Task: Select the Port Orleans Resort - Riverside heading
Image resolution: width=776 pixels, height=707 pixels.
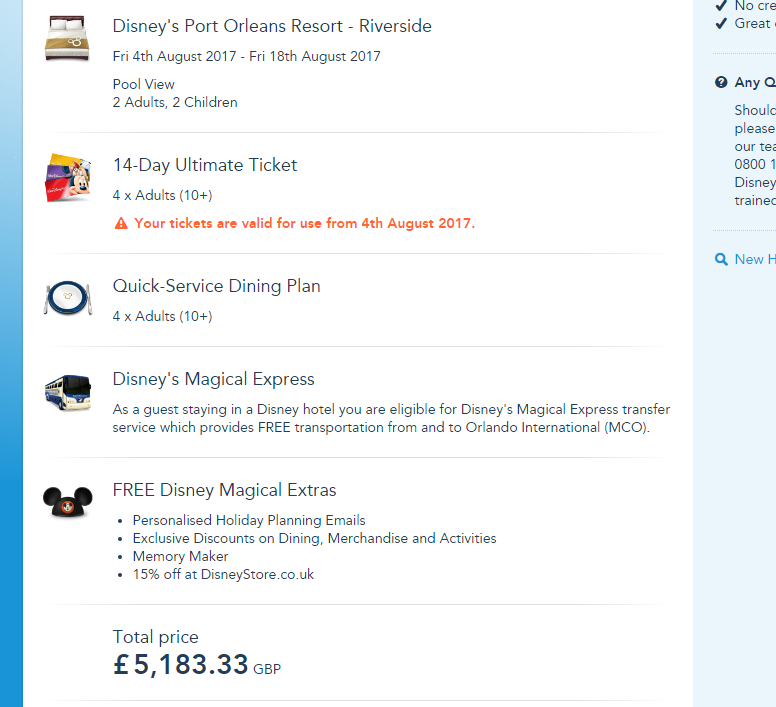Action: point(272,26)
